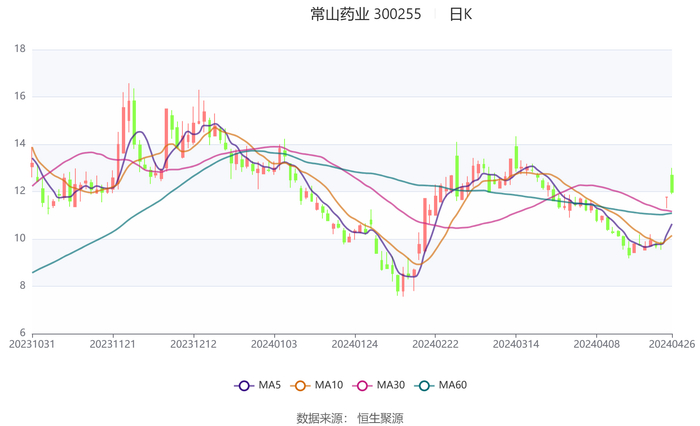Viewport: 700px width, 426px height.
Task: Select the 20231031 date axis label
Action: pyautogui.click(x=32, y=344)
